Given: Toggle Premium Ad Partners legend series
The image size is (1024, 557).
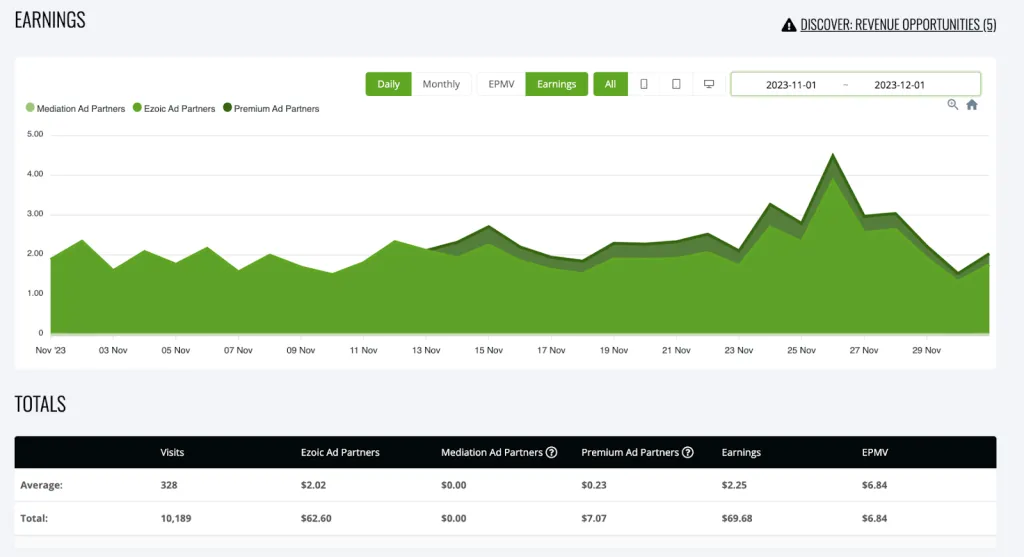Looking at the screenshot, I should 270,108.
